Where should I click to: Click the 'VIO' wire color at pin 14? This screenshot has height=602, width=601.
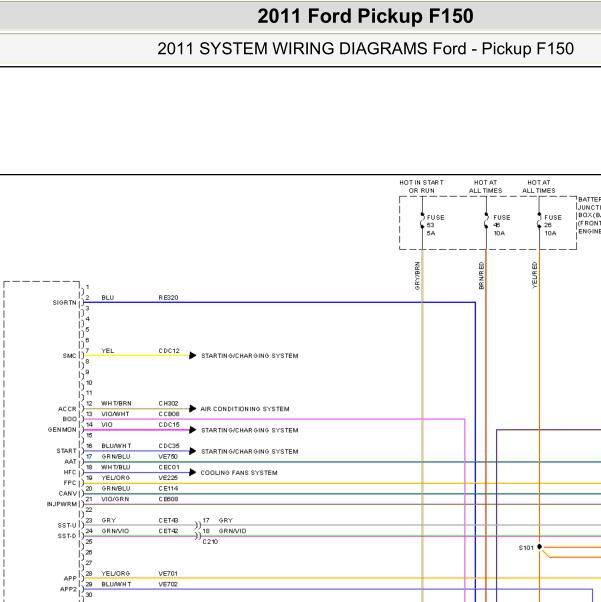(107, 425)
